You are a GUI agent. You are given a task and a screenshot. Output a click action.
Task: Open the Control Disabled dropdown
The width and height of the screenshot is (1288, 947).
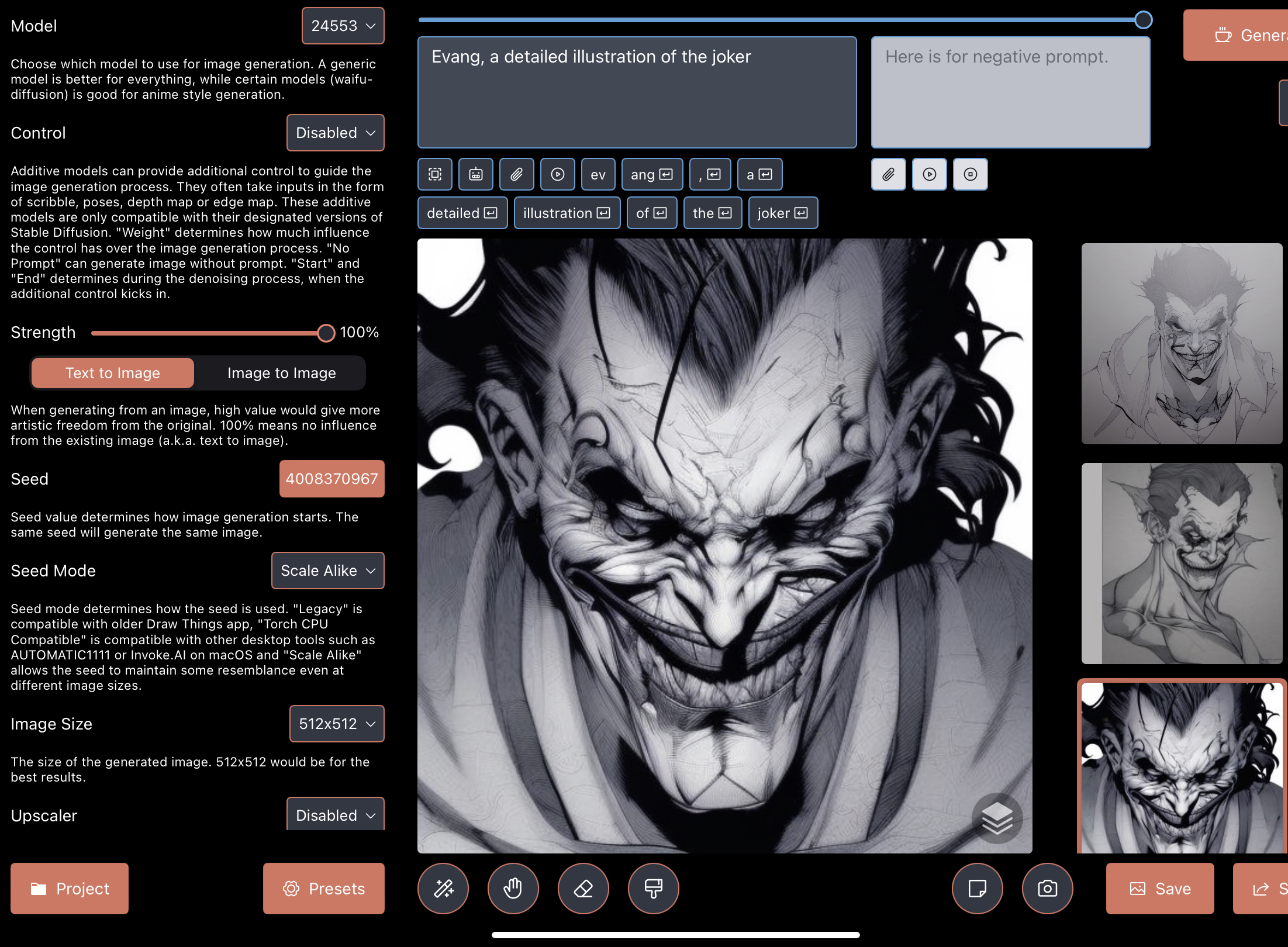[335, 133]
